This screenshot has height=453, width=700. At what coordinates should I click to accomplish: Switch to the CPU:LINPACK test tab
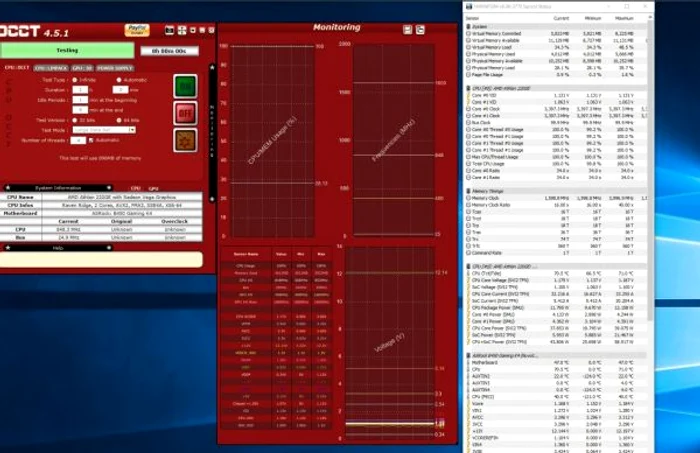[51, 68]
